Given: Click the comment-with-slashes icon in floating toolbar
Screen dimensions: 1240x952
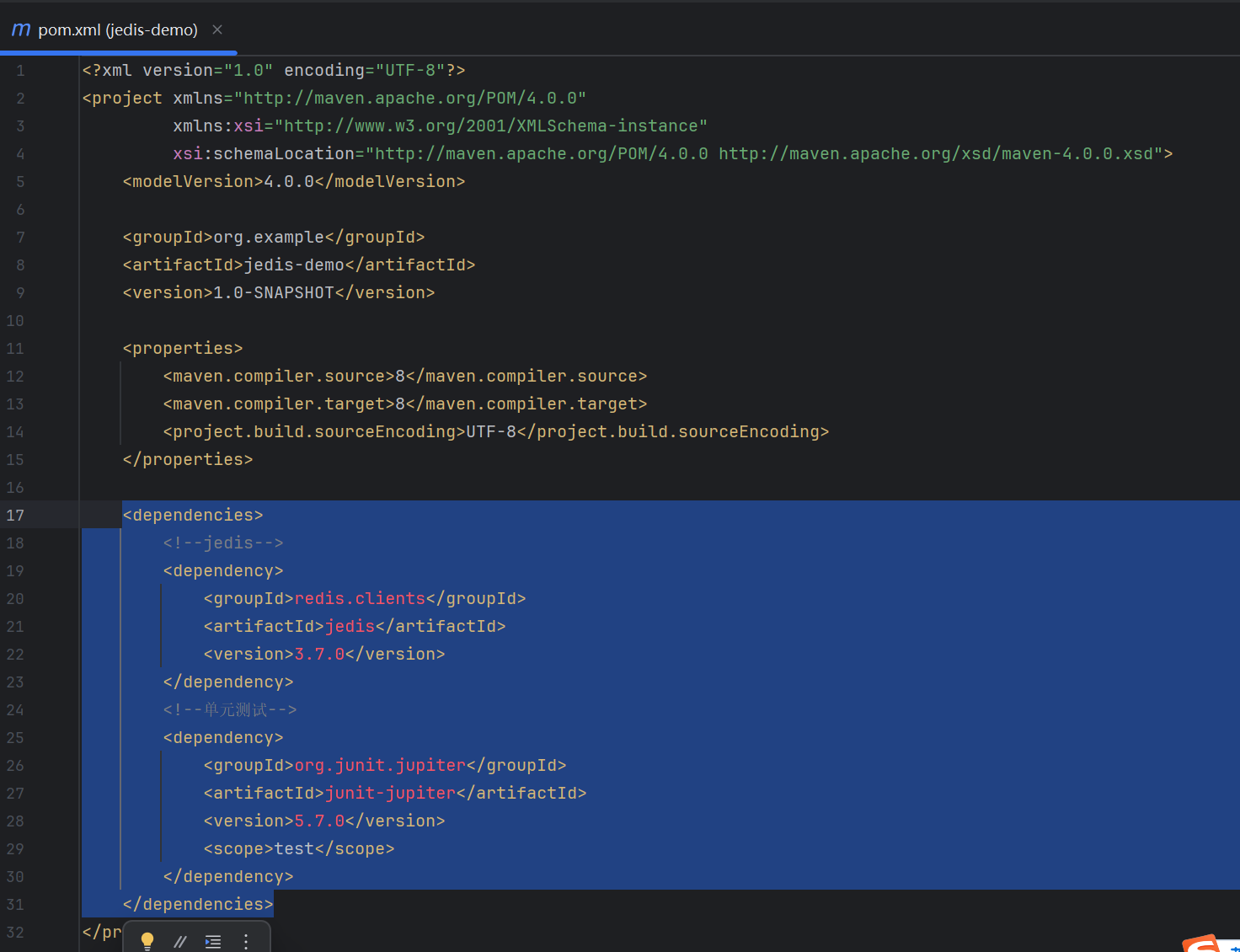Looking at the screenshot, I should [180, 942].
